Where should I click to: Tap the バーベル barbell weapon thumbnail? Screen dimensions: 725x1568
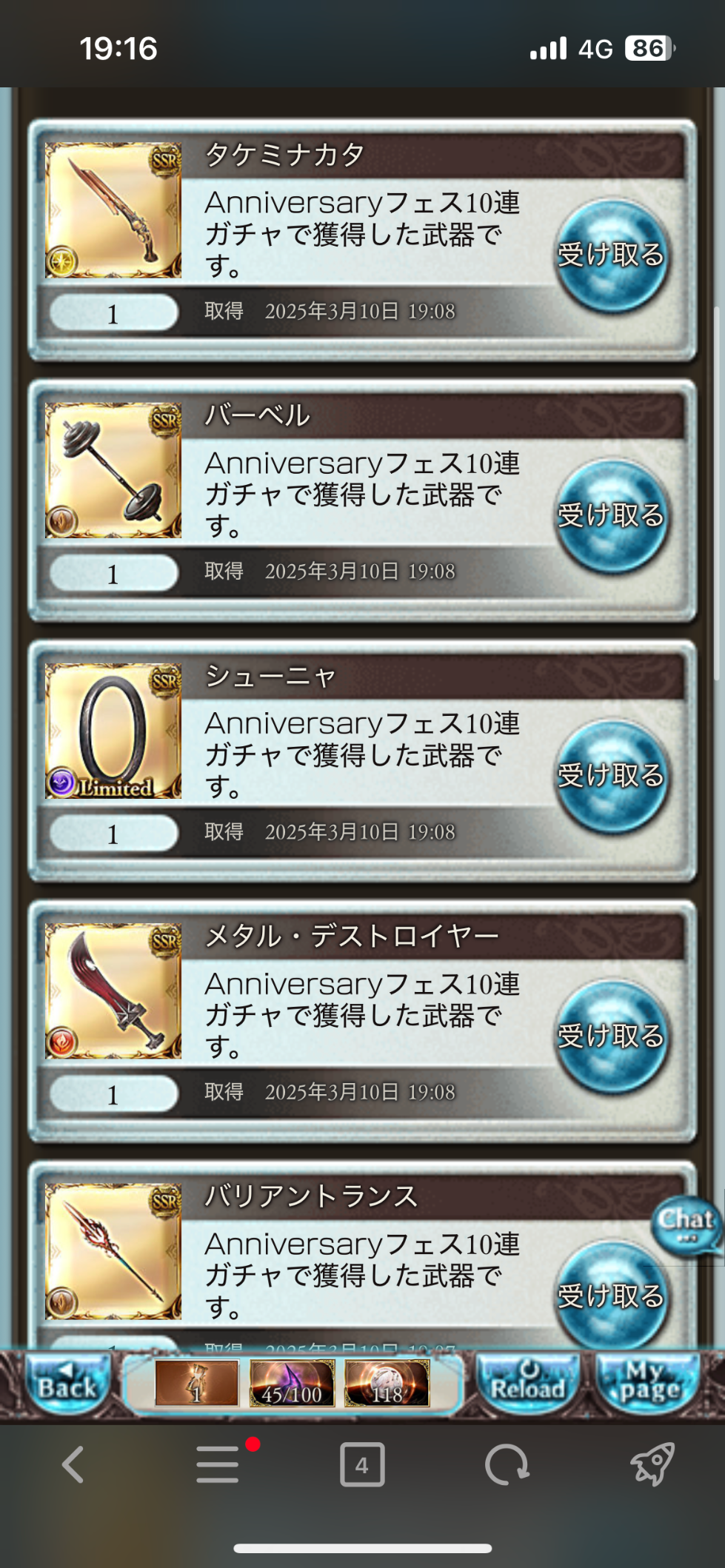pos(113,471)
